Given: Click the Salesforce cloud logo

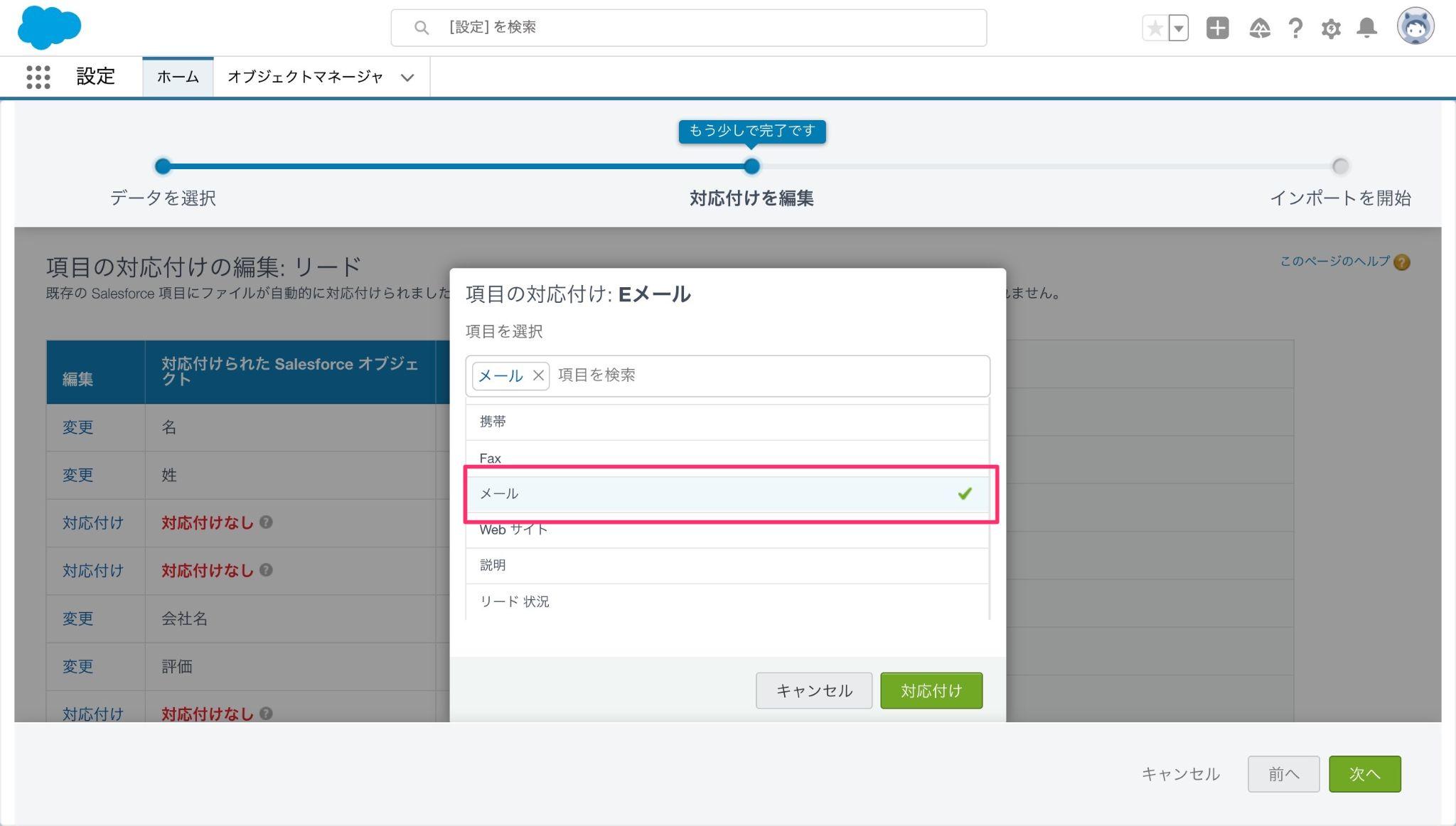Looking at the screenshot, I should (x=49, y=28).
